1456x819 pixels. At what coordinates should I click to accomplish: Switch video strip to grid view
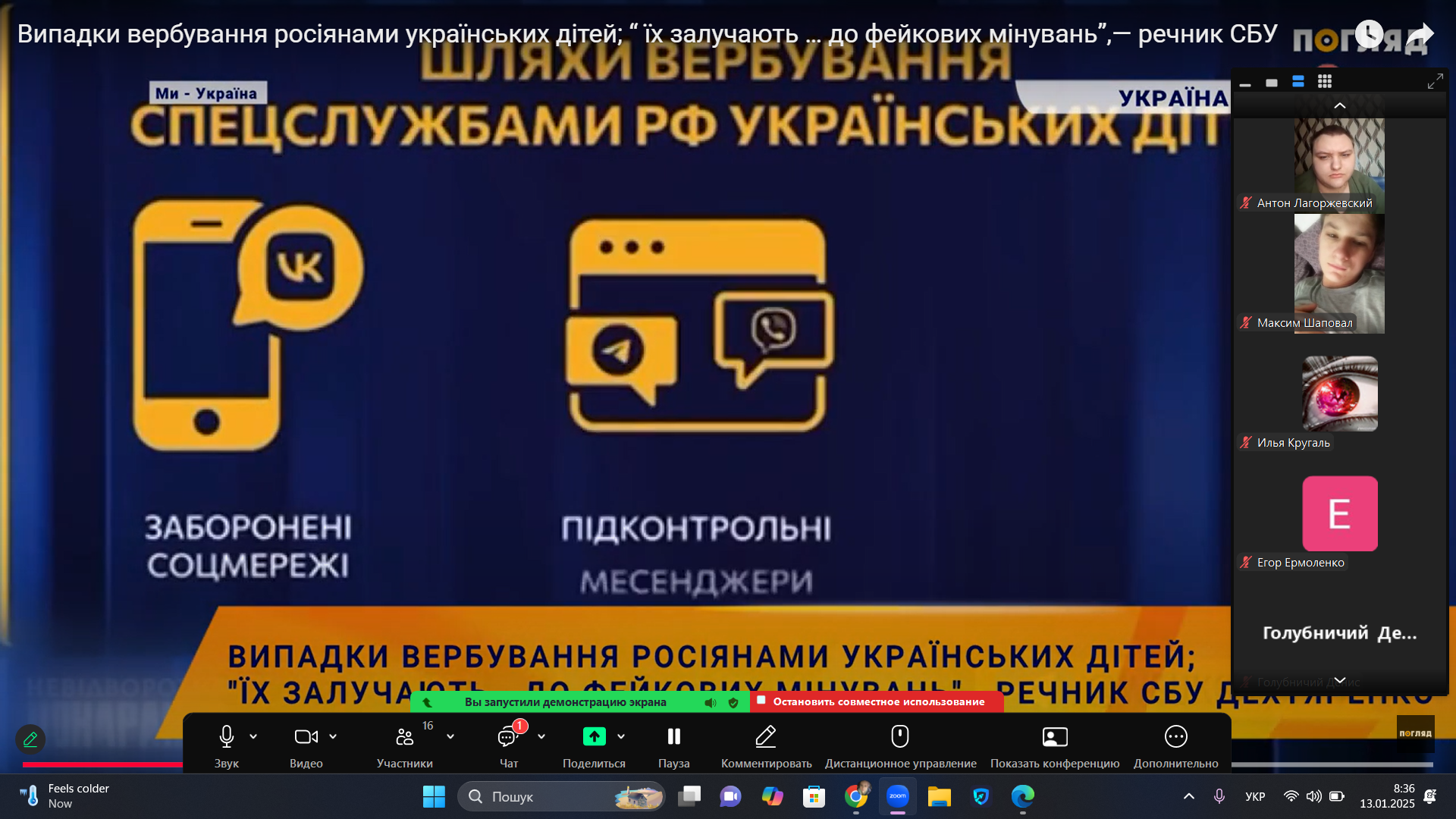(x=1325, y=82)
